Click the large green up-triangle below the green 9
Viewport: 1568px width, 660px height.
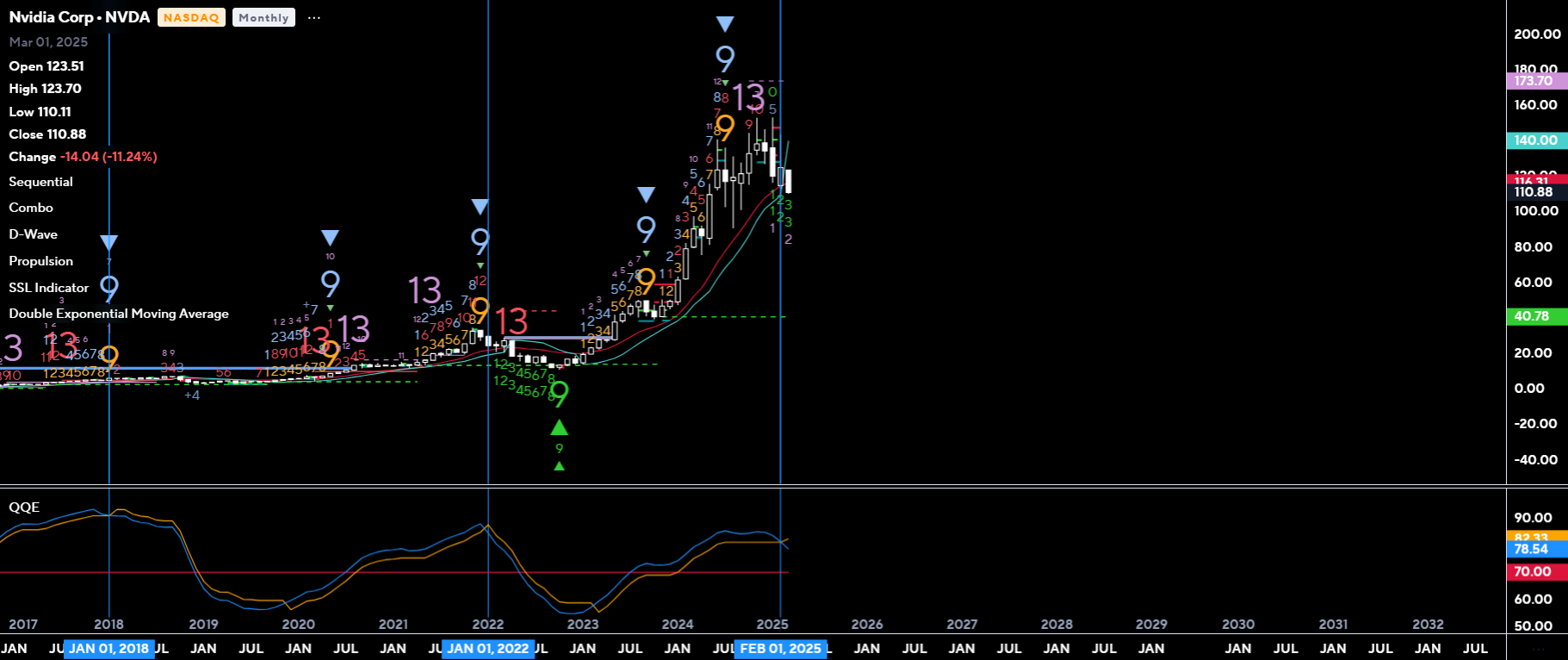560,427
